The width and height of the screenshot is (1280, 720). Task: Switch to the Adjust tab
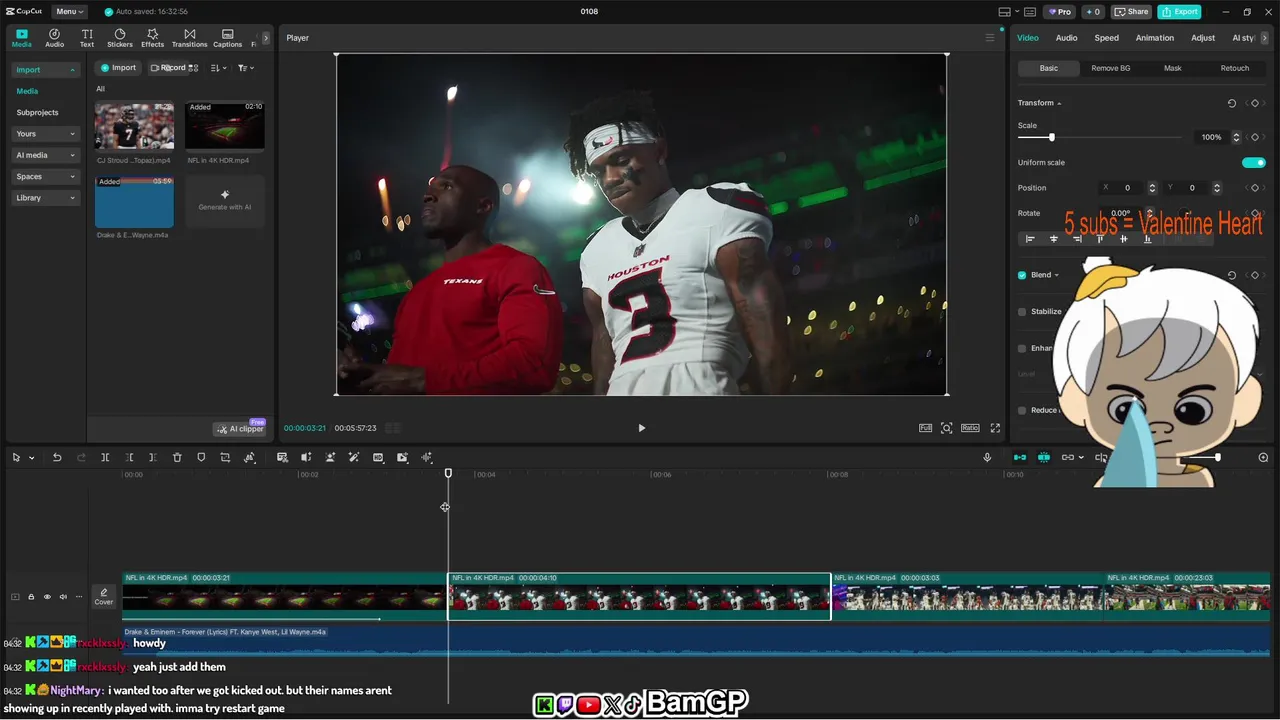1203,38
